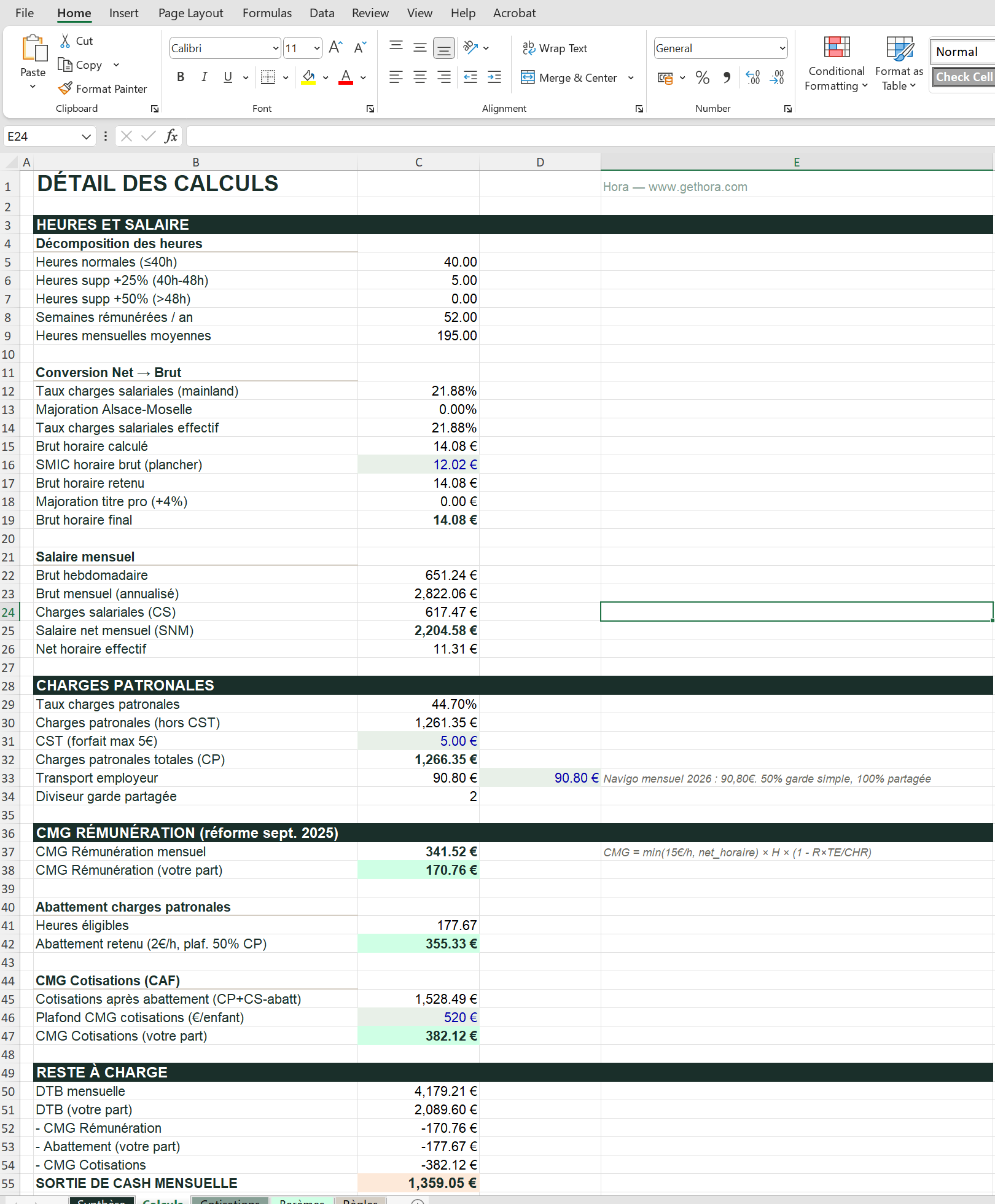This screenshot has height=1204, width=995.
Task: Activate the Format Painter
Action: pyautogui.click(x=103, y=88)
